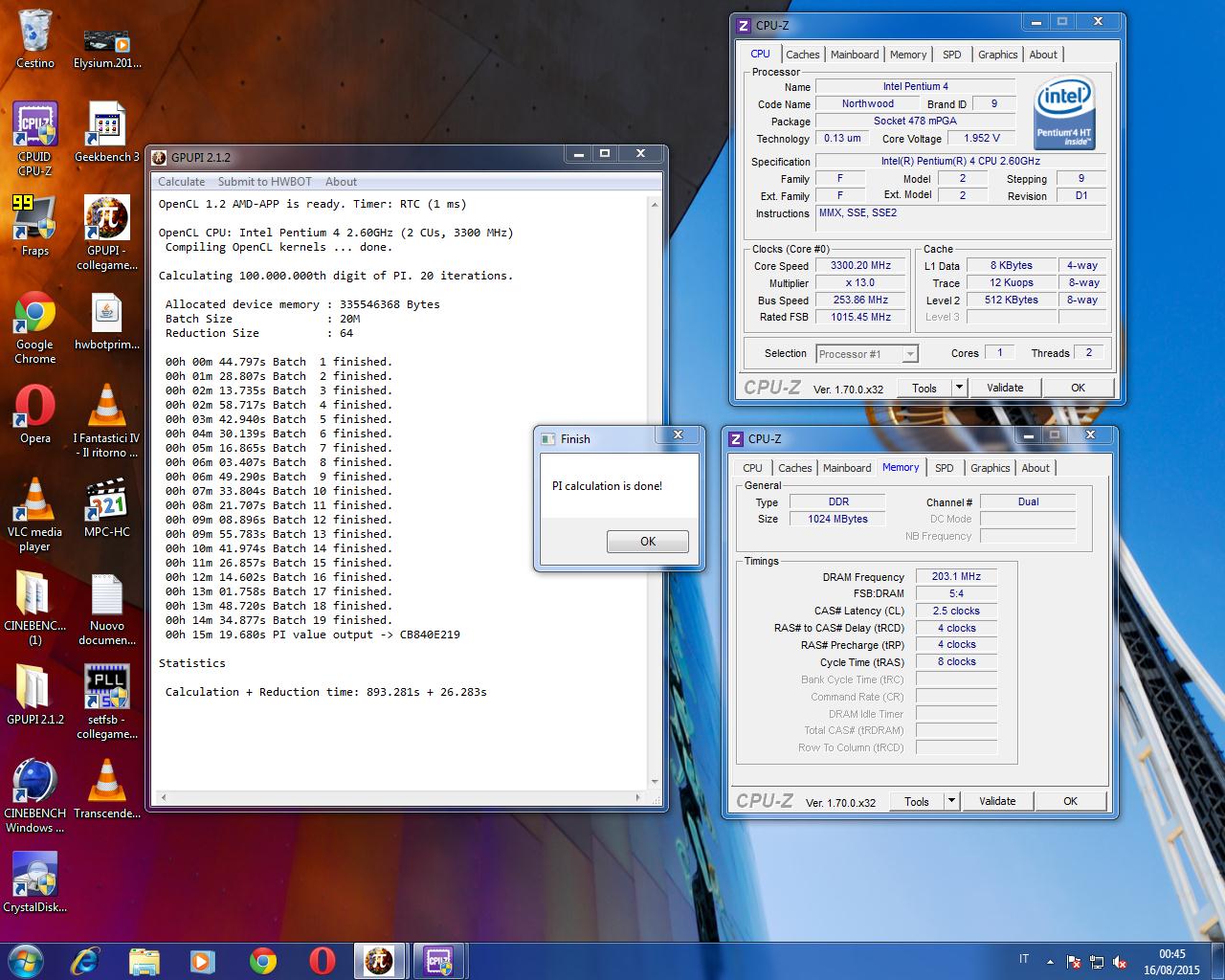Click OK in lower CPU-Z window
This screenshot has width=1225, height=980.
tap(1070, 801)
